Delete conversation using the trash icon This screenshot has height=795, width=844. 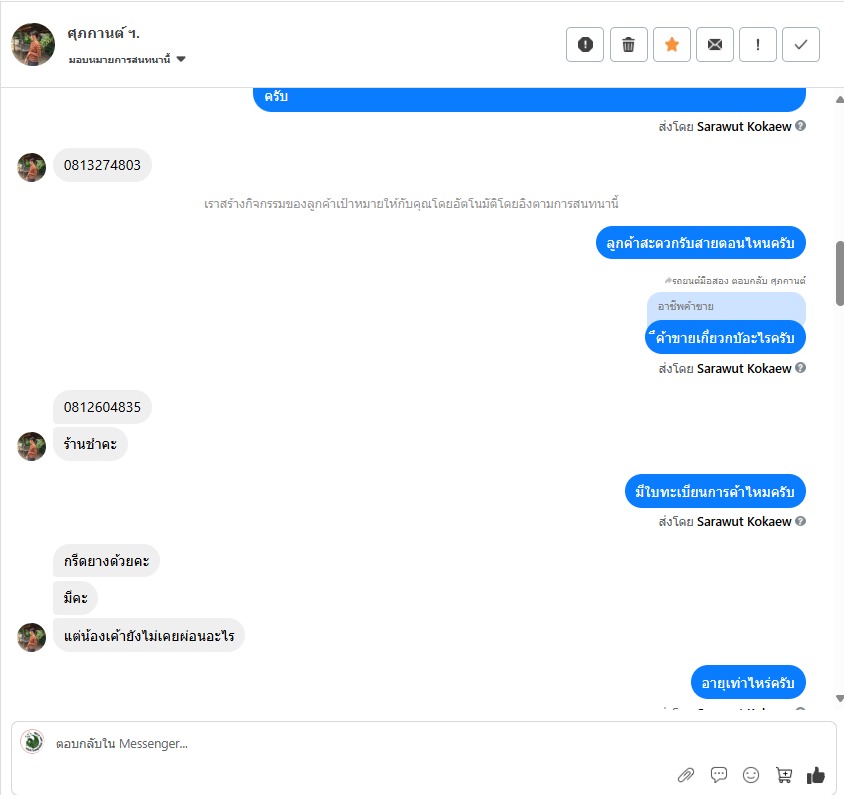pyautogui.click(x=628, y=45)
